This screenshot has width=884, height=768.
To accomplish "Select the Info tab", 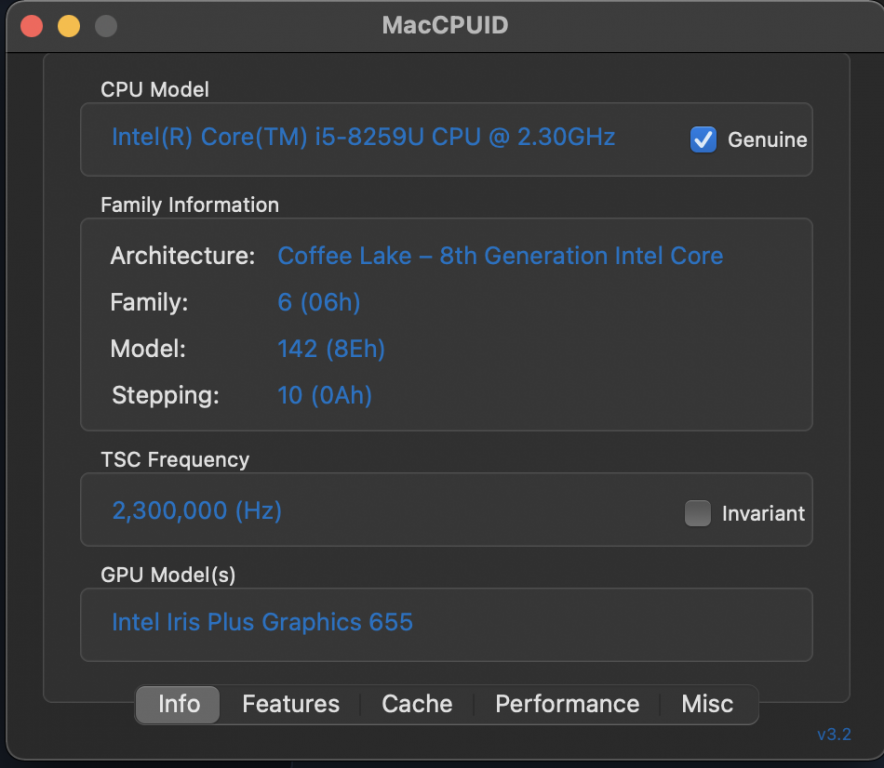I will coord(179,704).
